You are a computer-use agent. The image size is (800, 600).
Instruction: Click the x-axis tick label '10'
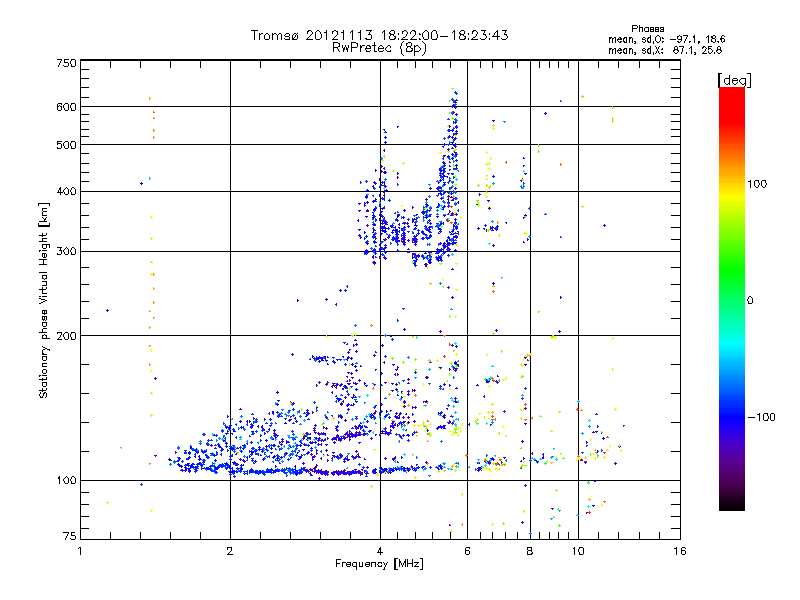pos(578,551)
